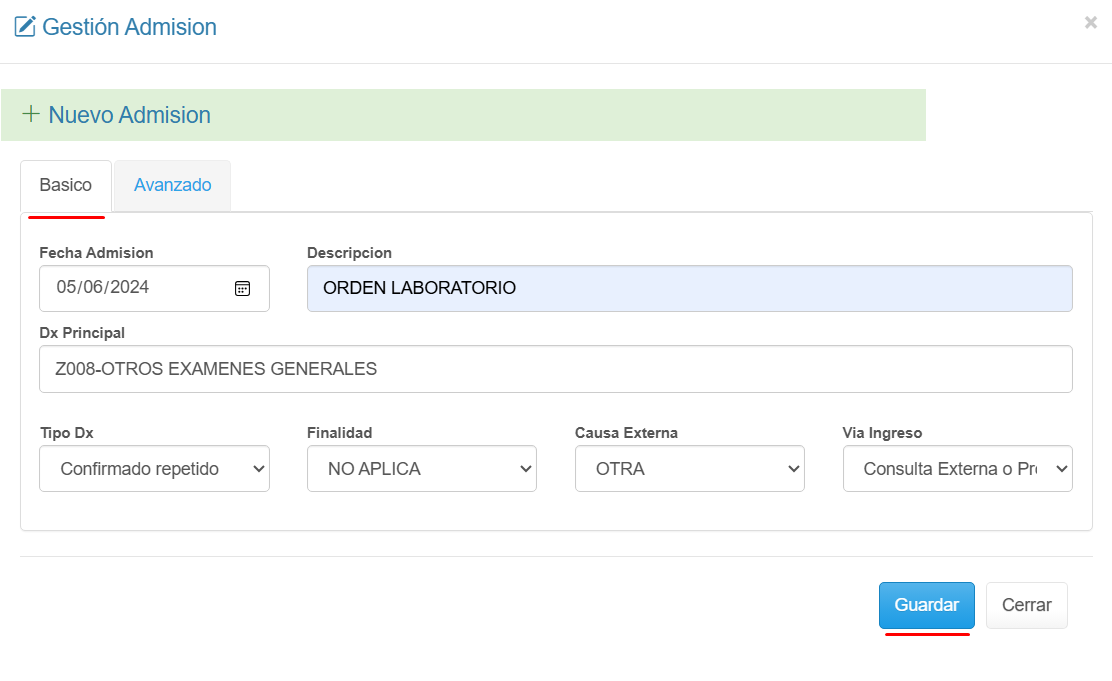
Task: Open the calendar picker icon
Action: click(x=242, y=288)
